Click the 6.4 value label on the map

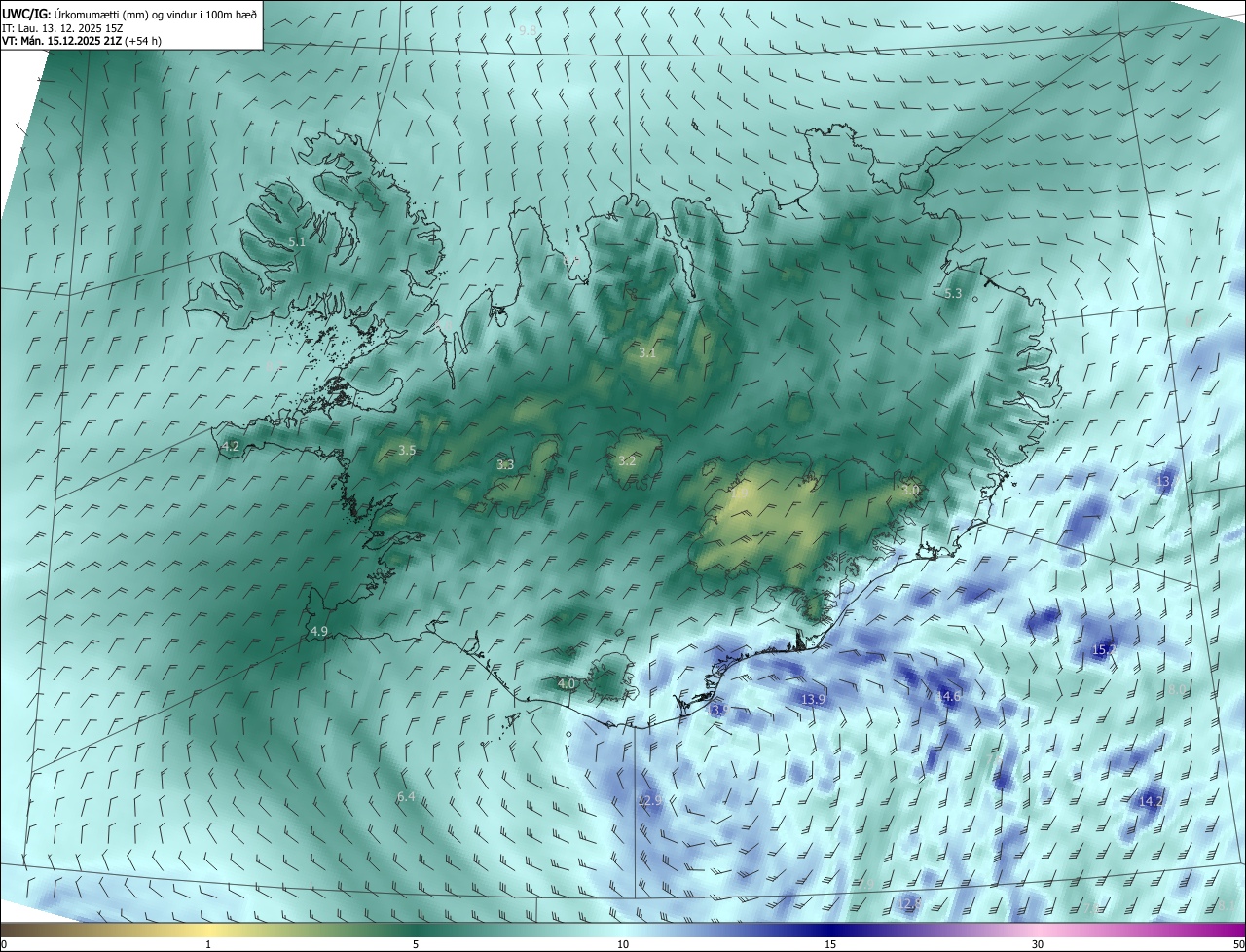[406, 796]
